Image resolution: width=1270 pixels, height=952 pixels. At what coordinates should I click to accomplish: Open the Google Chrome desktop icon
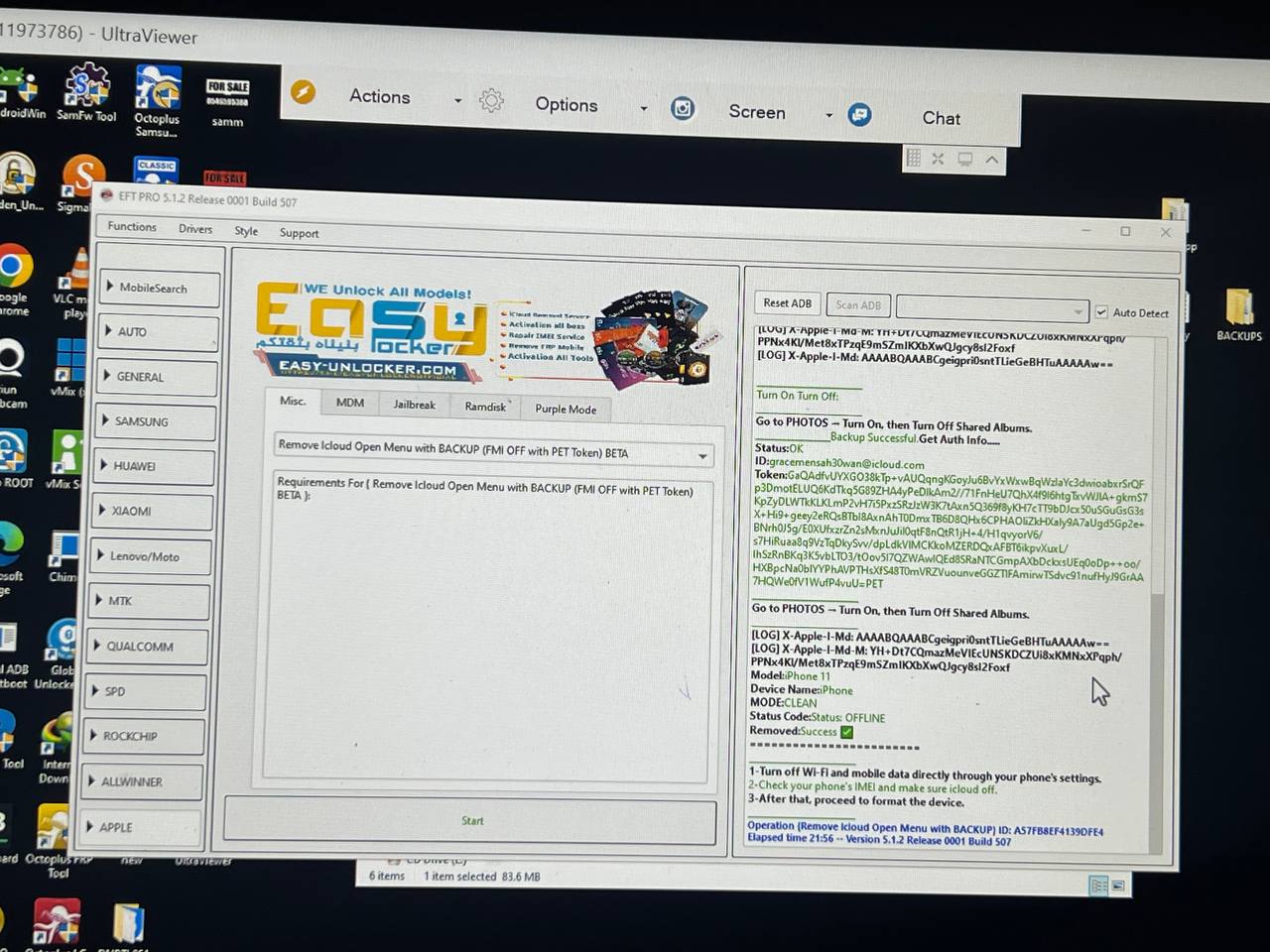[14, 280]
